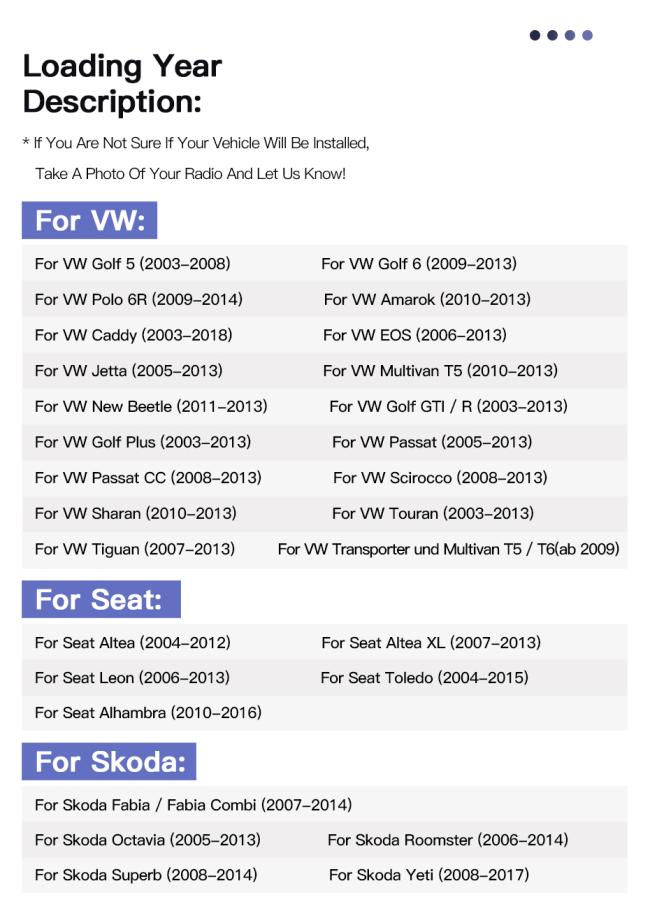Click the leftmost dot in the top-right indicator
This screenshot has width=650, height=902.
click(535, 36)
